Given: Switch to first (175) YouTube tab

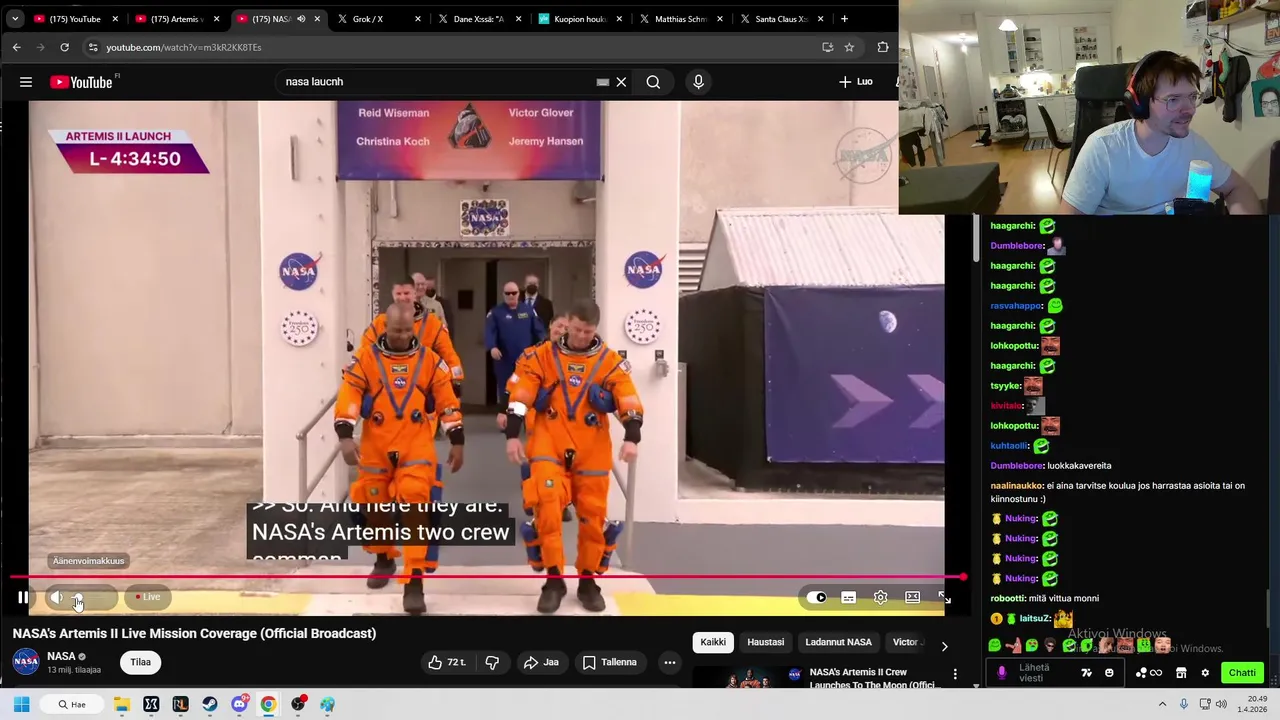Looking at the screenshot, I should (76, 19).
